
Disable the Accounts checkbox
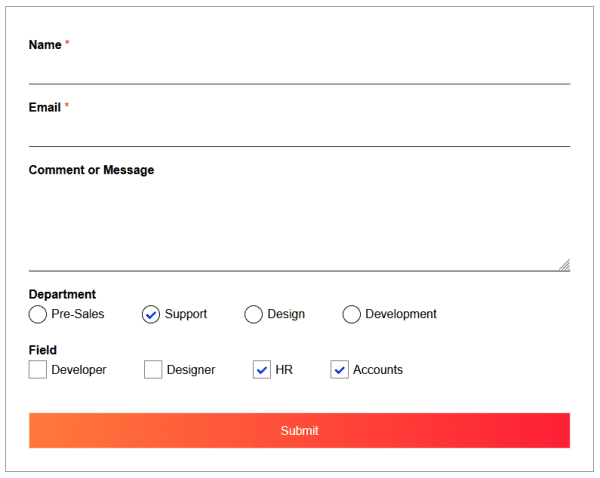tap(340, 370)
